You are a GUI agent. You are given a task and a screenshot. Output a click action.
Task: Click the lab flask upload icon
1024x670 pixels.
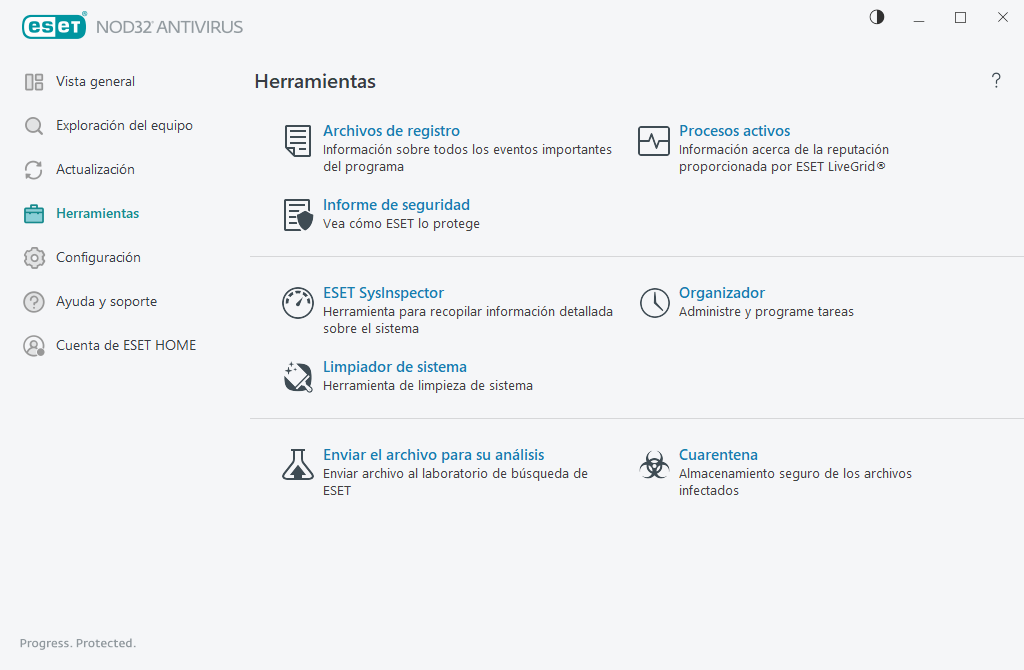tap(298, 465)
